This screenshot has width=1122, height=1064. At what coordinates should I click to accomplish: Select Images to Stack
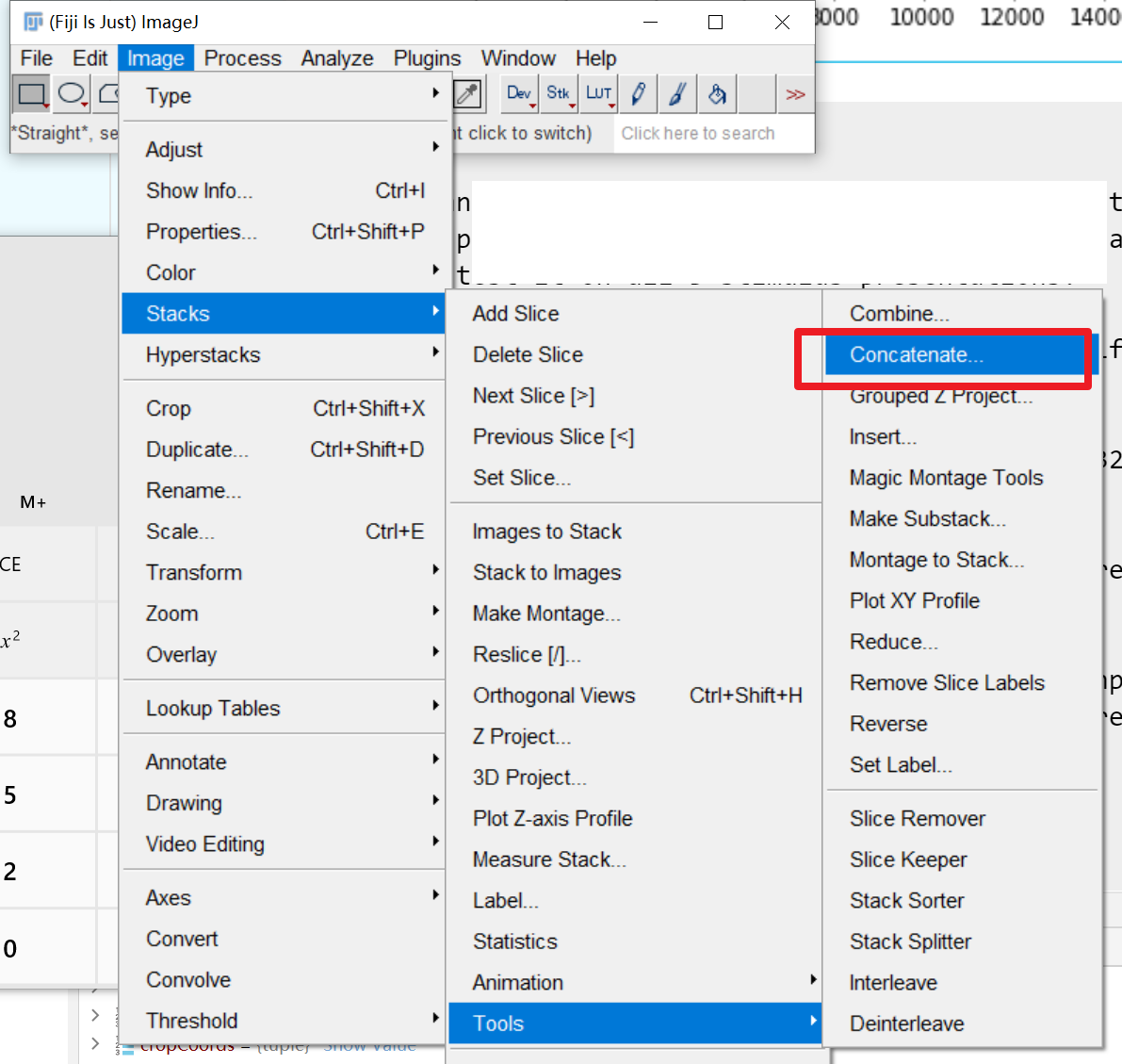pyautogui.click(x=635, y=532)
